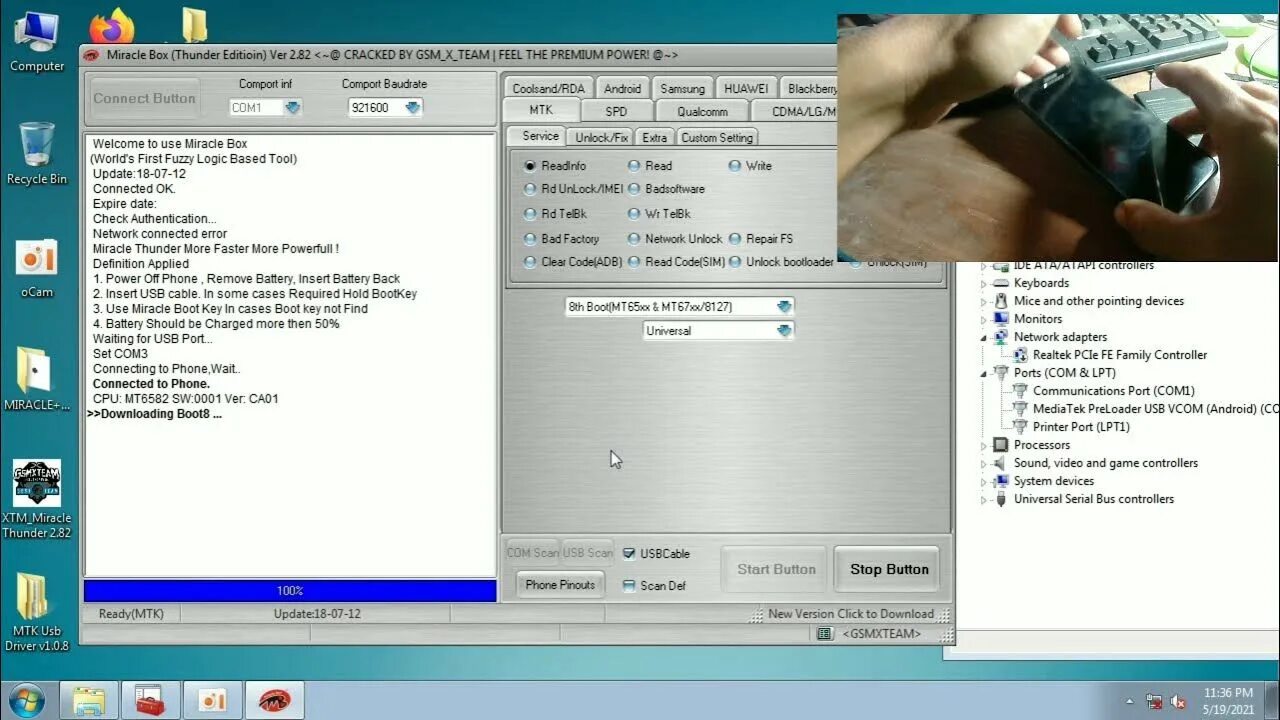Expand Universal Serial Bus controllers node
1280x720 pixels.
pyautogui.click(x=984, y=499)
